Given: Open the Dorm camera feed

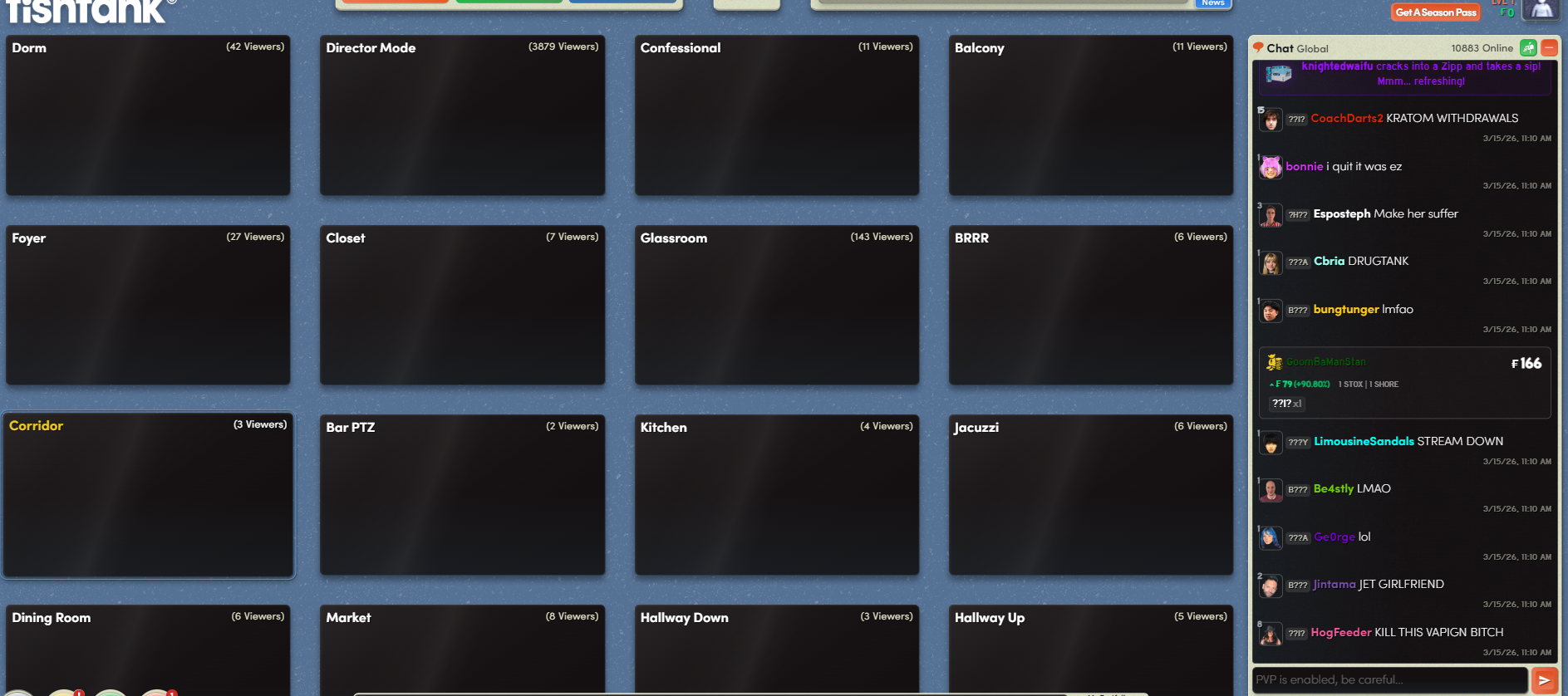Looking at the screenshot, I should pyautogui.click(x=148, y=115).
